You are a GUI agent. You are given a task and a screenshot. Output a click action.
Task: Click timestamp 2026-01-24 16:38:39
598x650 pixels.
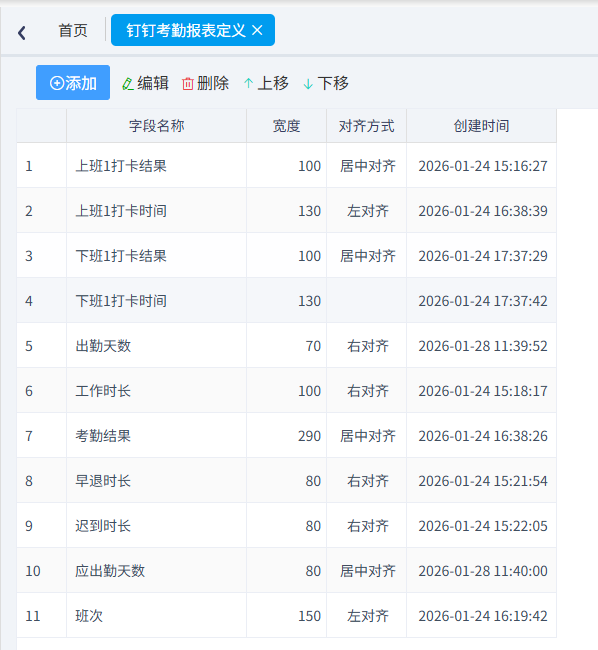(483, 211)
